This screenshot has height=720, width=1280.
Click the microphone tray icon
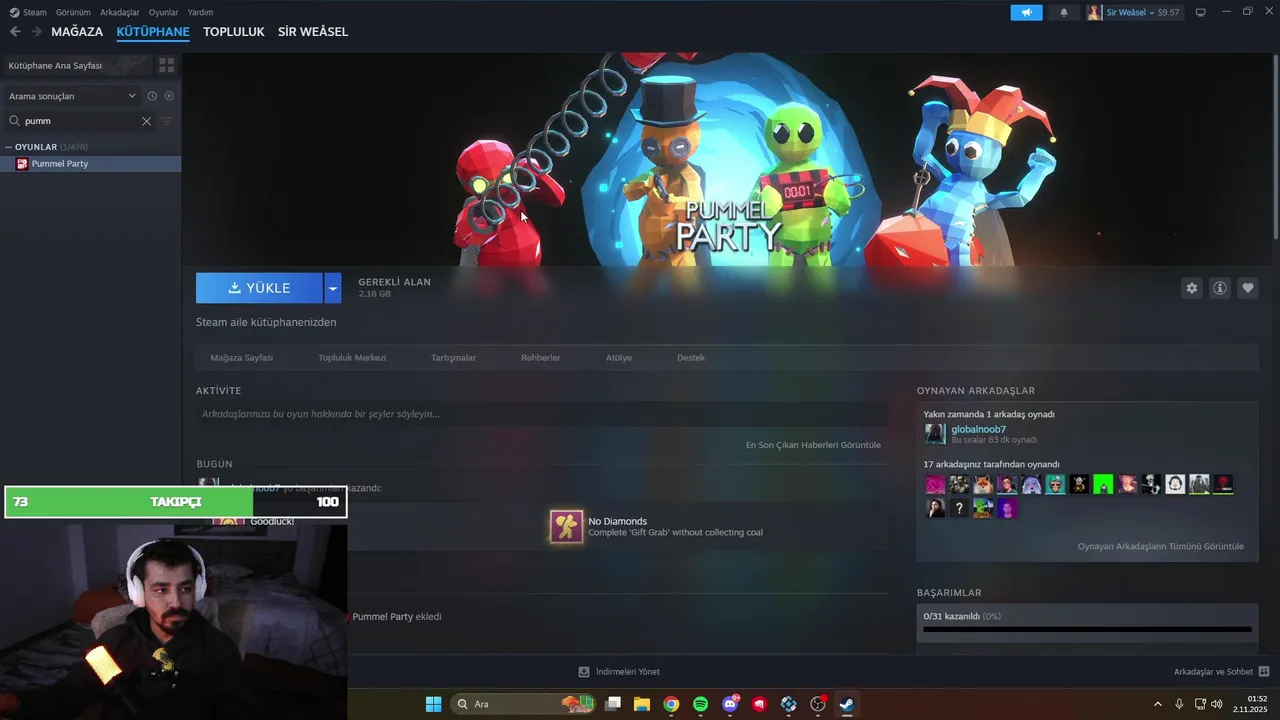[x=1179, y=704]
